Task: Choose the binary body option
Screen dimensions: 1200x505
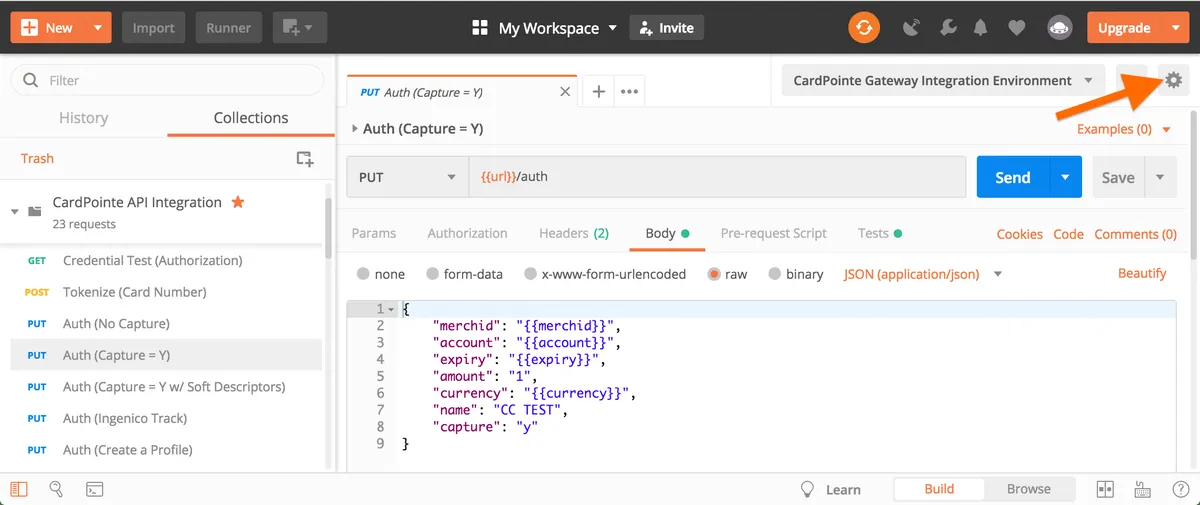Action: 775,274
